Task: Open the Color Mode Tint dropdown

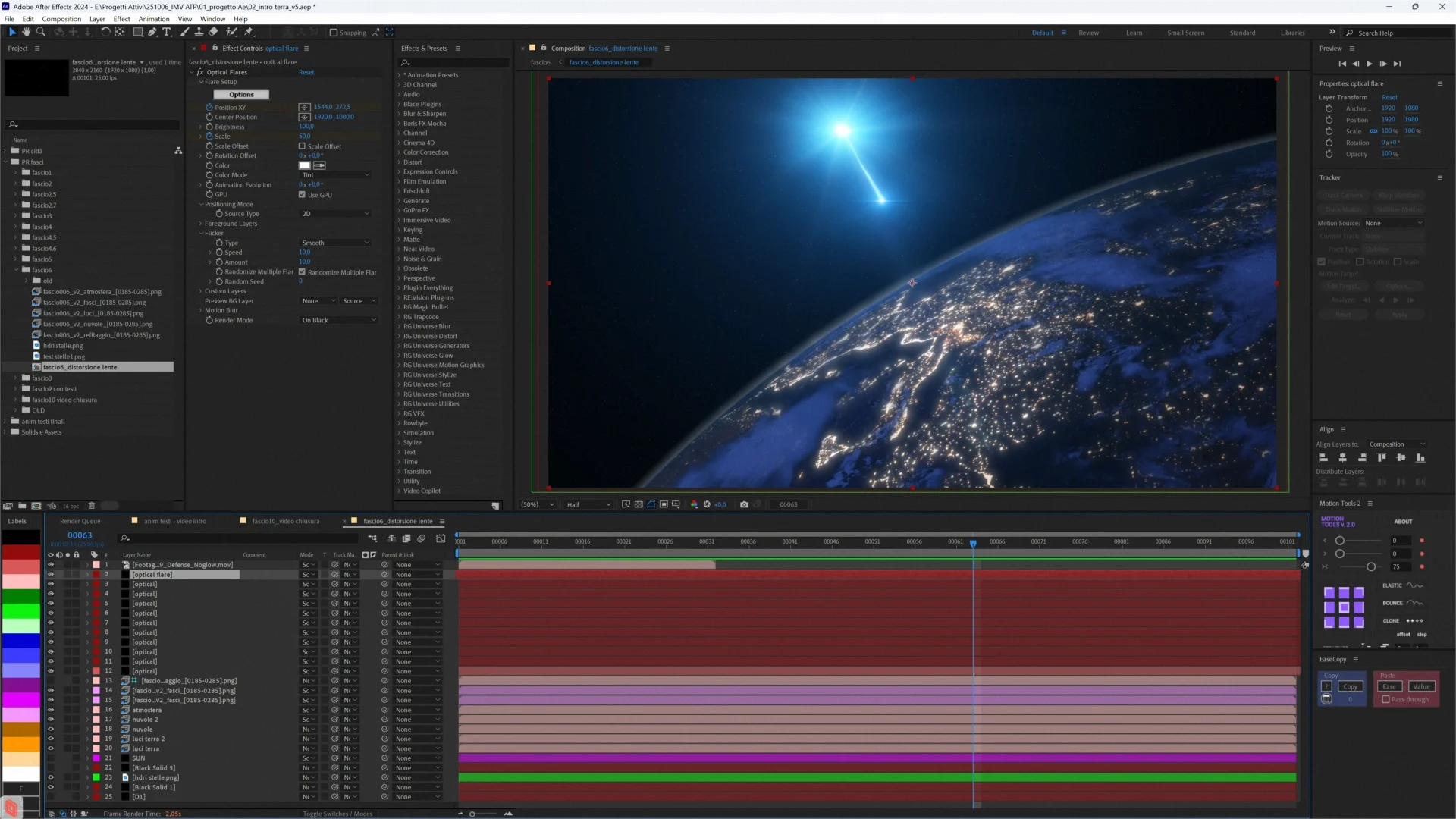Action: 335,175
